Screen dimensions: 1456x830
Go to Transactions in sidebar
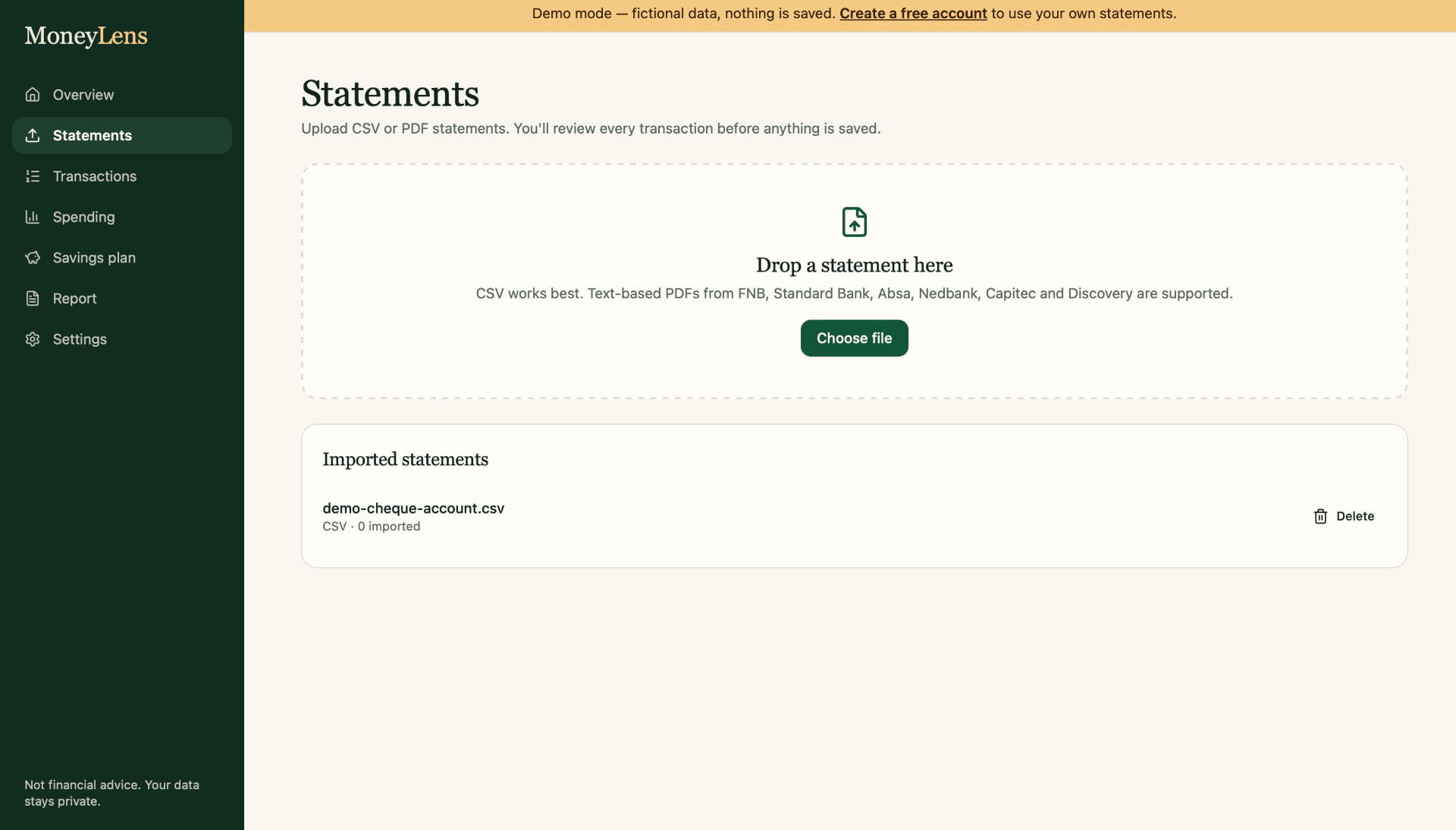click(122, 177)
